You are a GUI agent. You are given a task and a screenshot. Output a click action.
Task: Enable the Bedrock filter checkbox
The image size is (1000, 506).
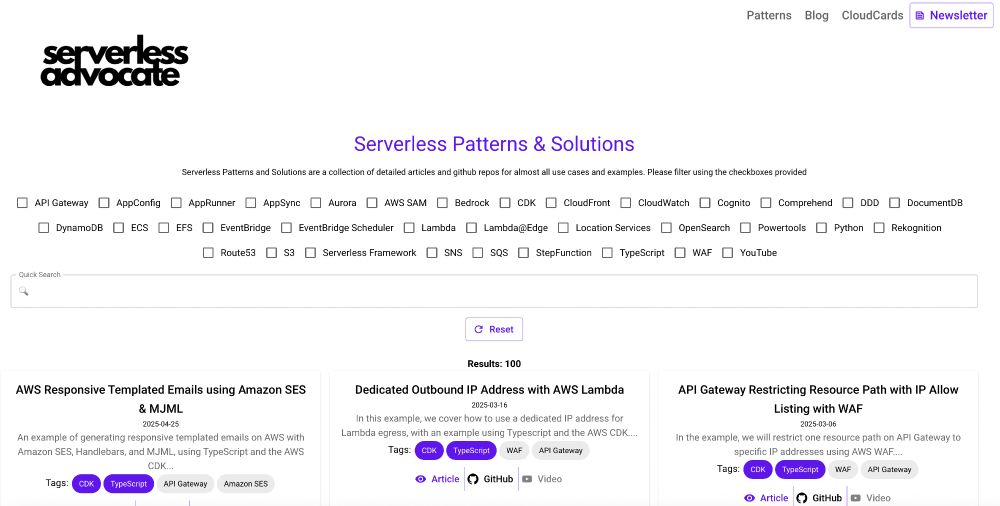442,202
